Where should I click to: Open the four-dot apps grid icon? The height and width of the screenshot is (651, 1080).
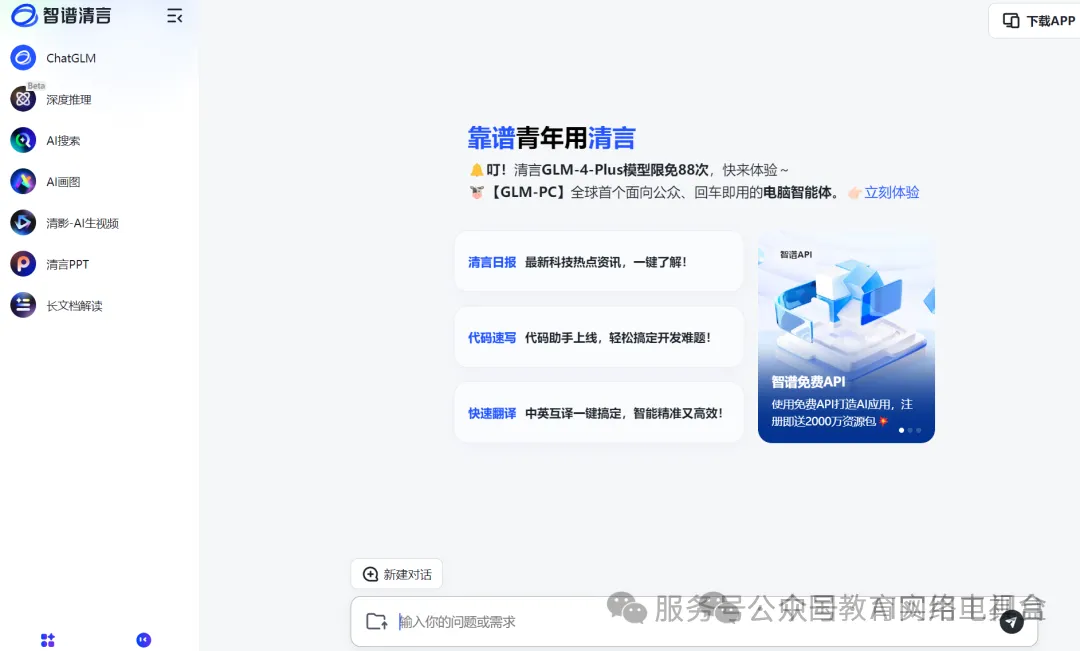coord(48,640)
